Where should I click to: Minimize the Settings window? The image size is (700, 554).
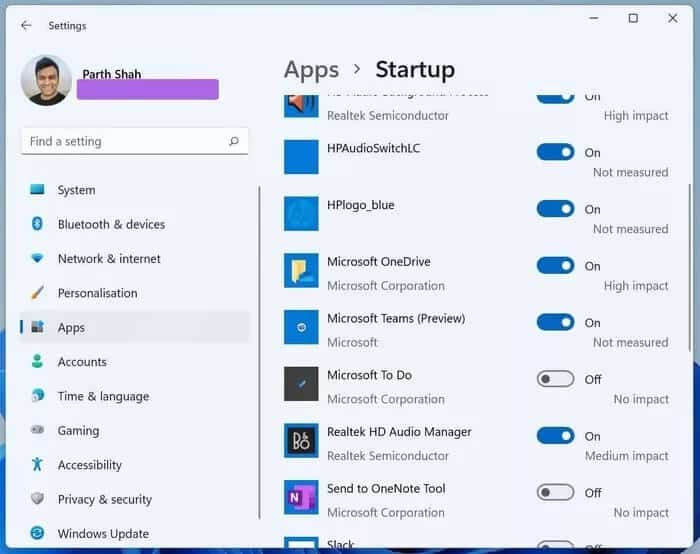(x=594, y=18)
